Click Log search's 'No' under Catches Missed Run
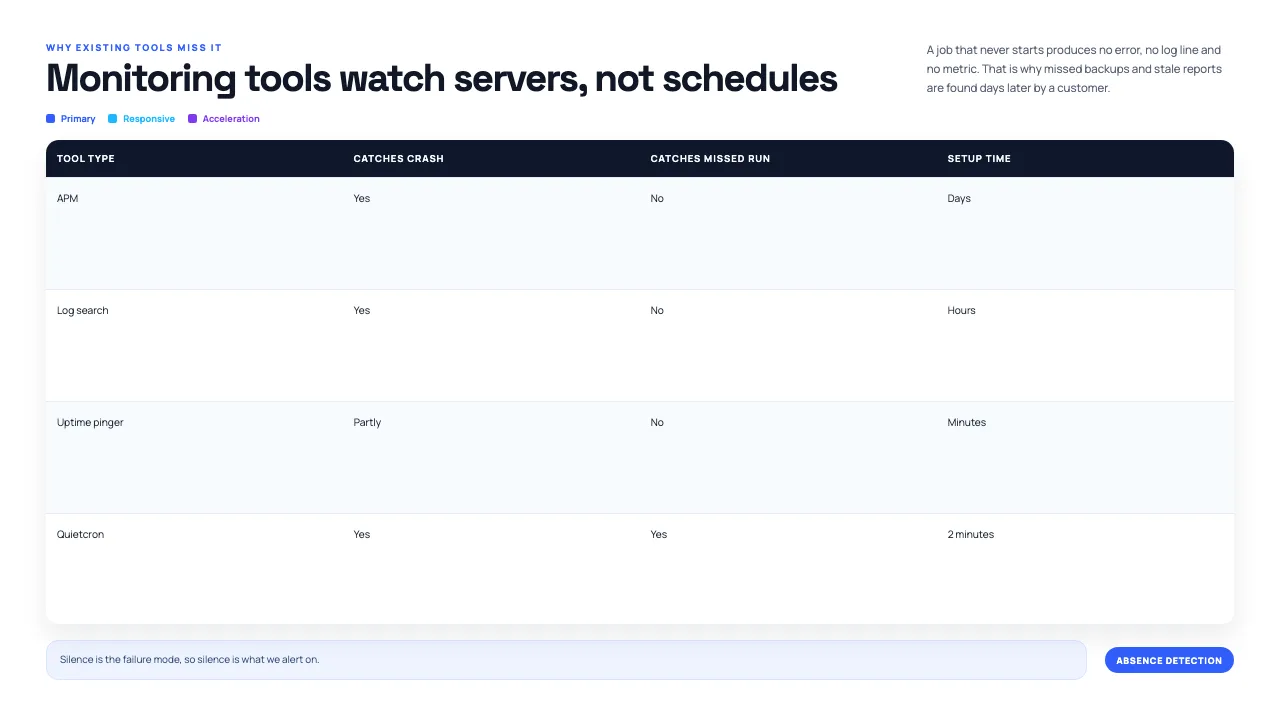Image resolution: width=1280 pixels, height=720 pixels. tap(657, 310)
